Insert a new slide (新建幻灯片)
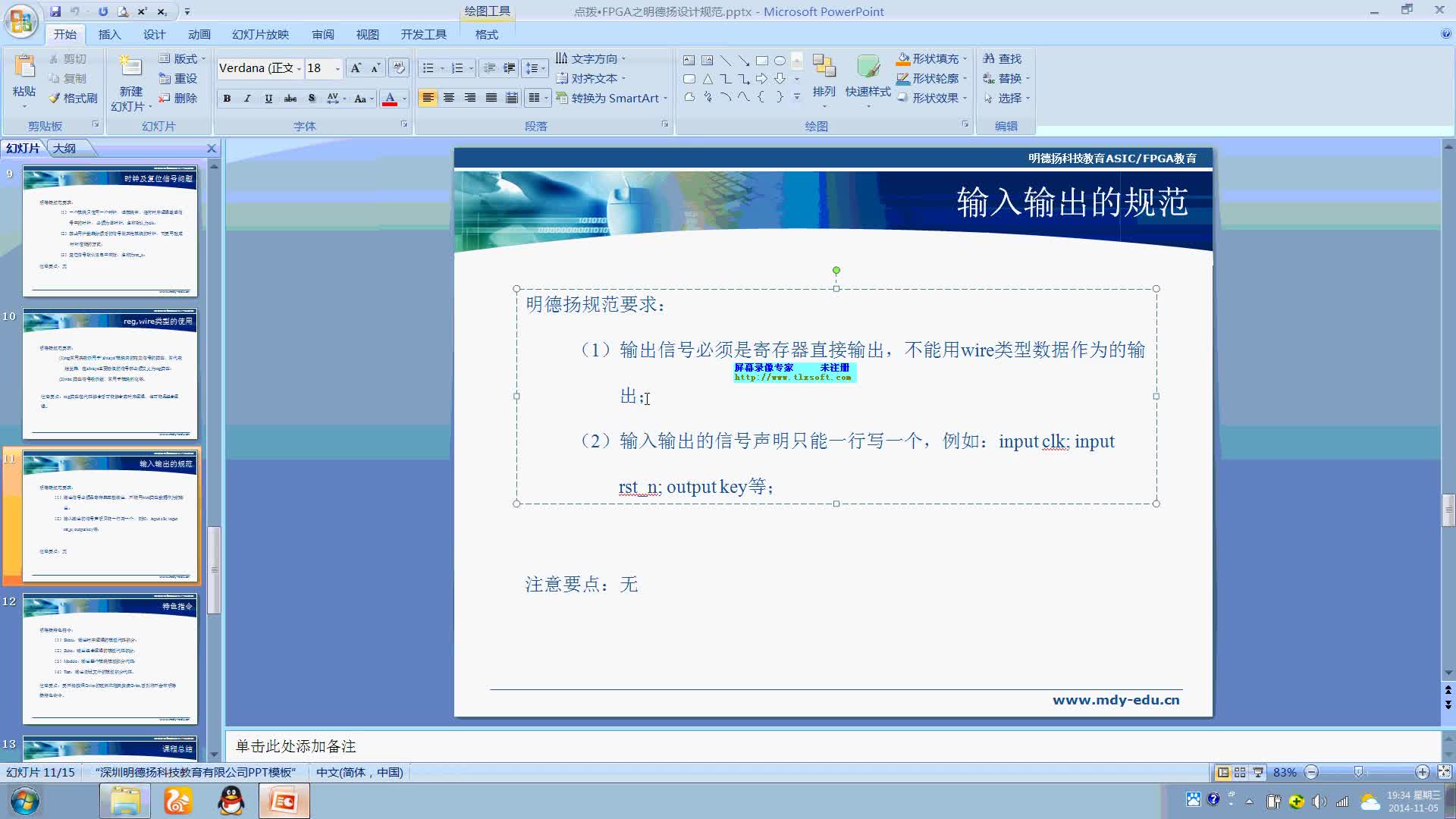1456x819 pixels. click(x=130, y=83)
